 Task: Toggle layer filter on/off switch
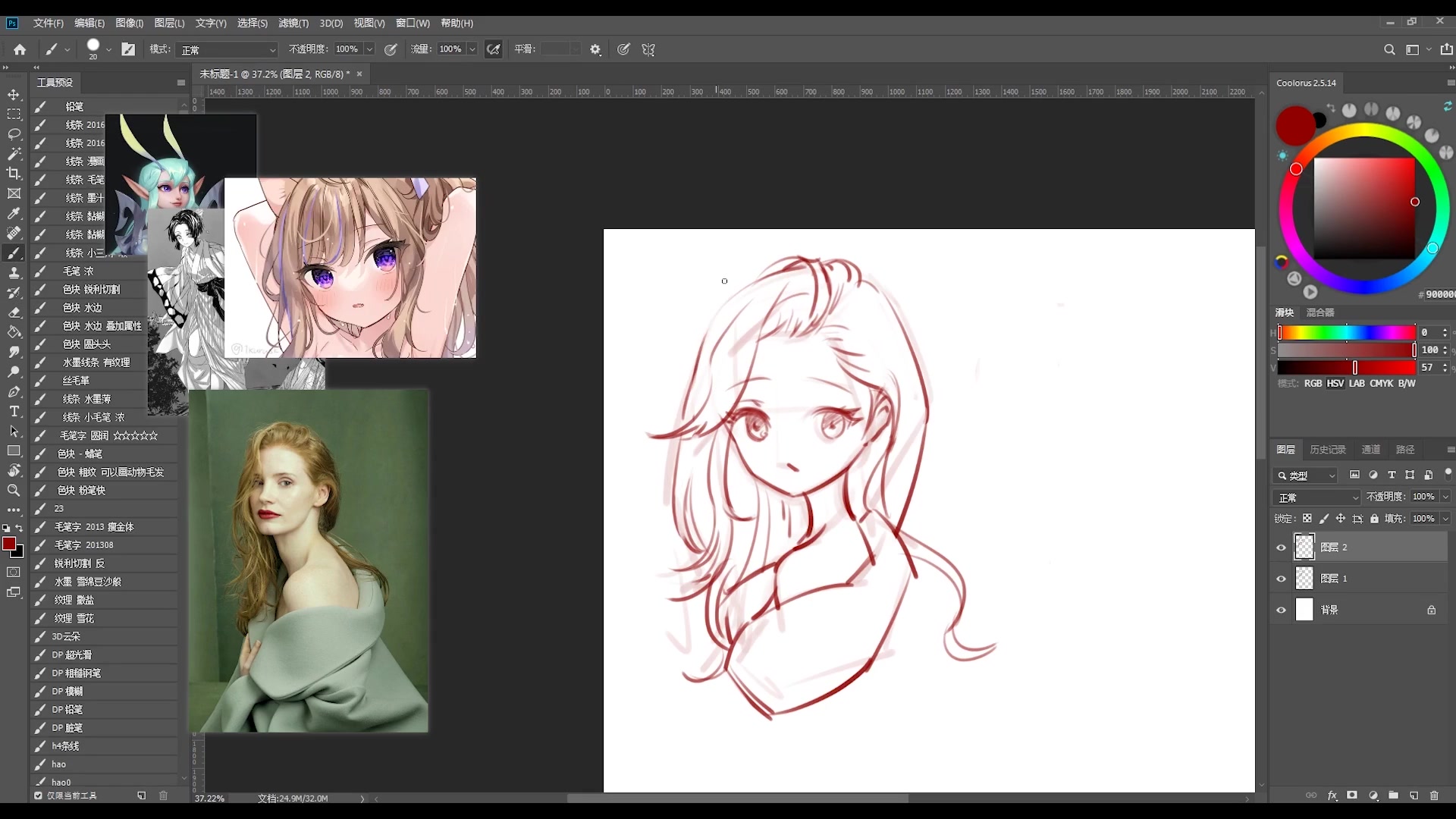click(x=1448, y=473)
